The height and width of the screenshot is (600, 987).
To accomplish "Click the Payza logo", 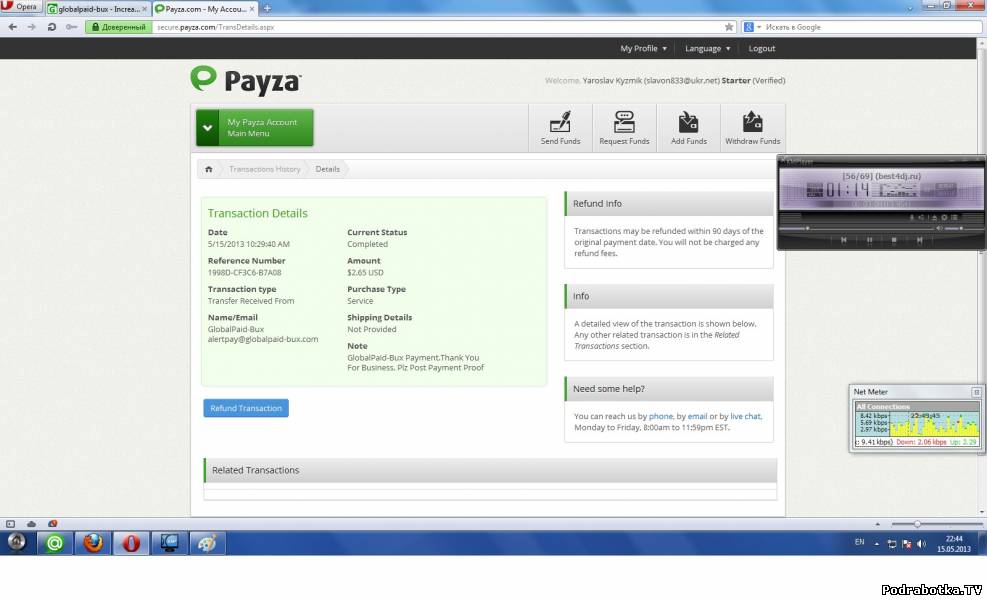I will tap(246, 80).
